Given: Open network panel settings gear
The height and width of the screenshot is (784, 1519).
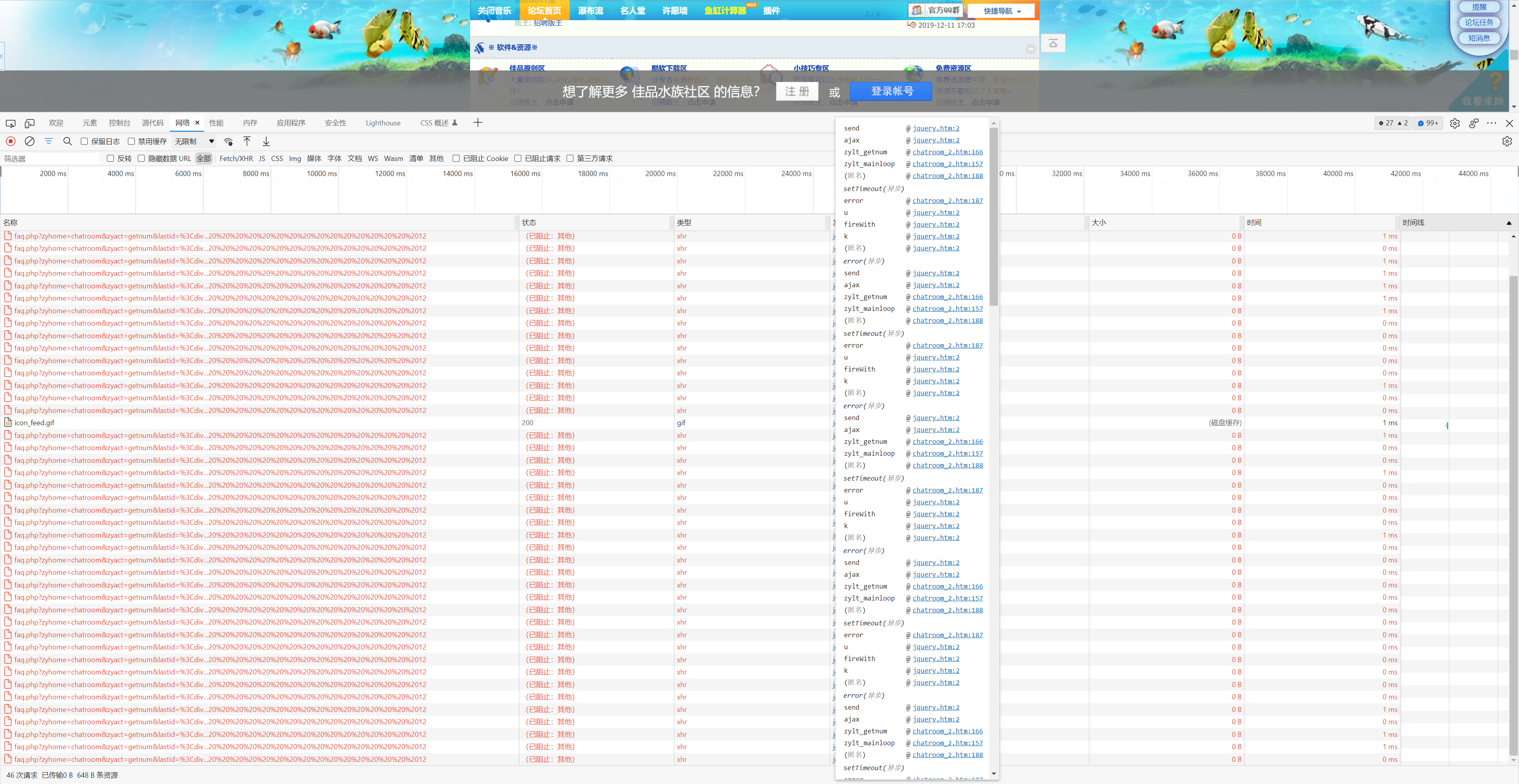Looking at the screenshot, I should [1507, 142].
